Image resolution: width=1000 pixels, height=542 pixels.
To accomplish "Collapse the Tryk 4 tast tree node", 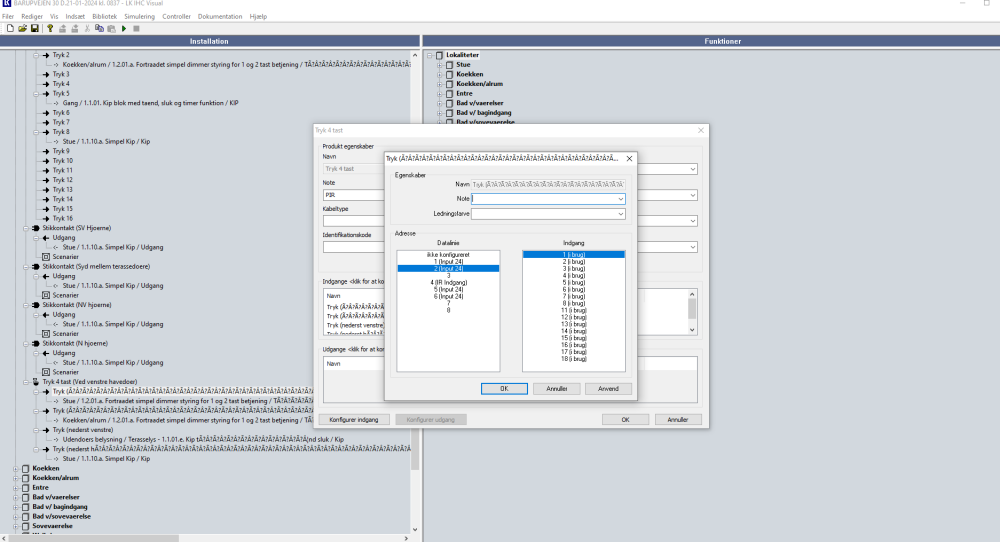I will point(25,381).
